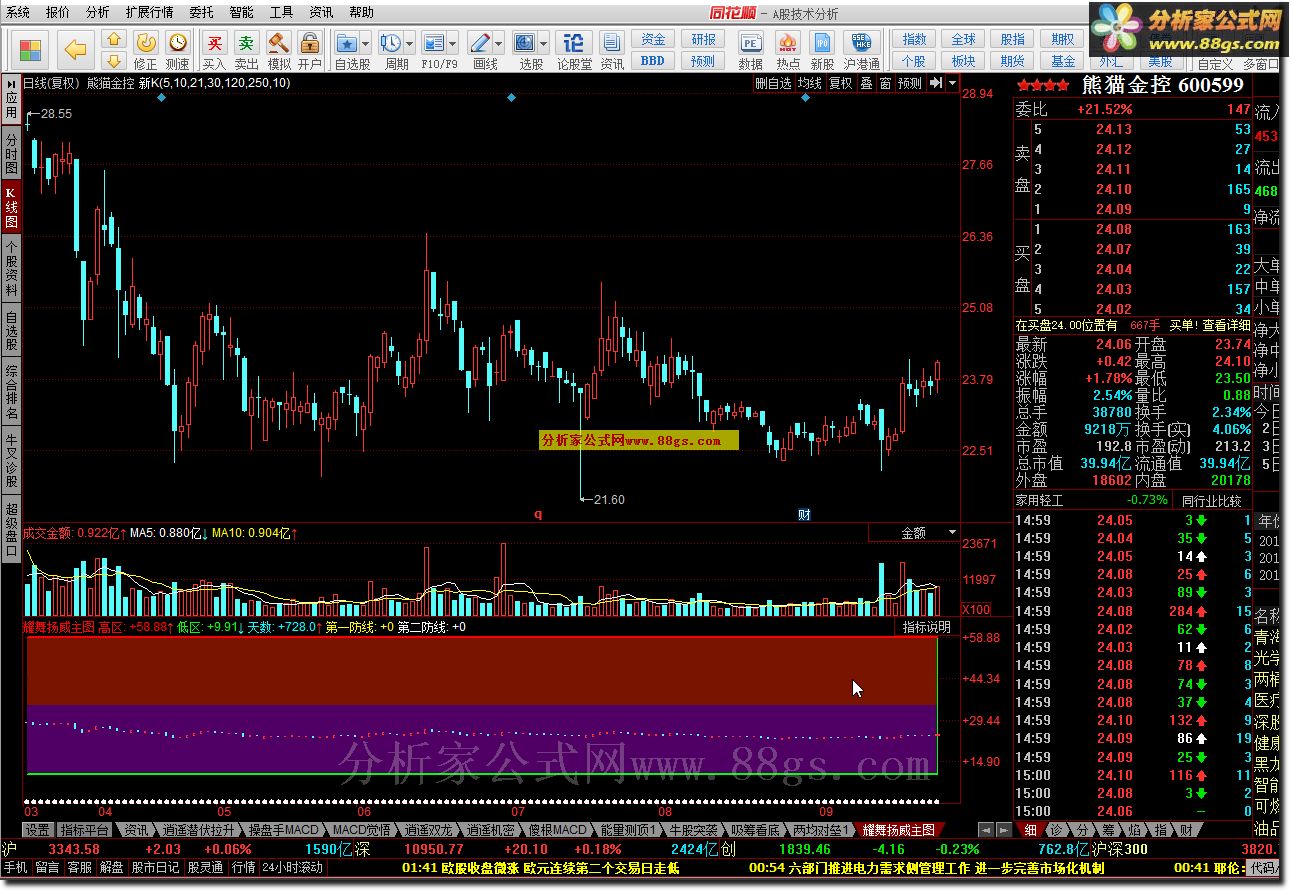Click the 板块 sector button

pos(963,61)
